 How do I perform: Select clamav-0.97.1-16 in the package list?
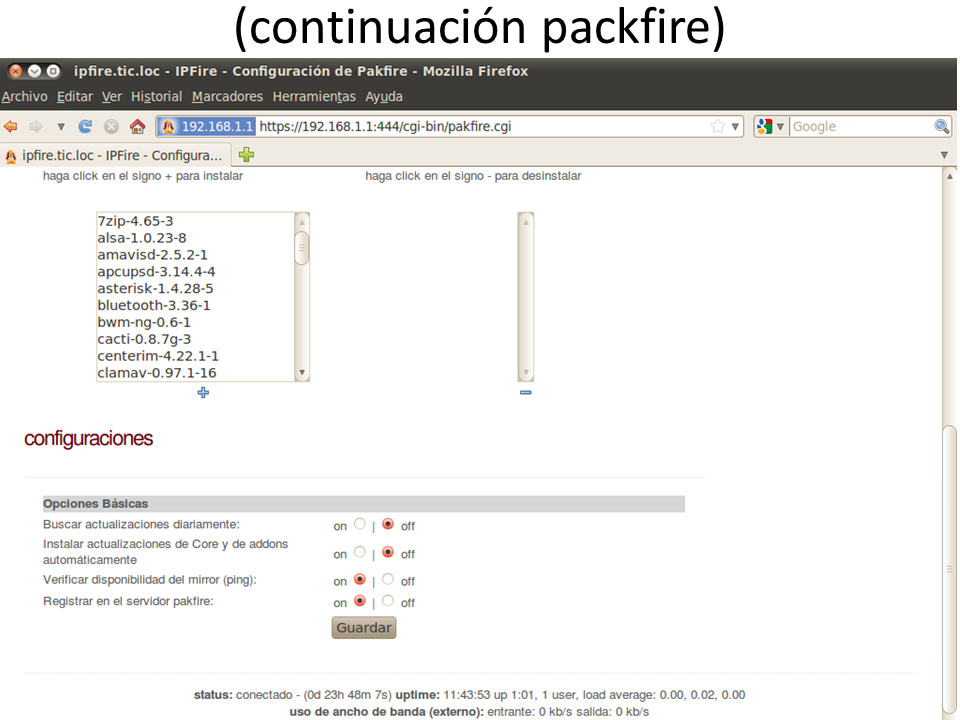[x=156, y=373]
